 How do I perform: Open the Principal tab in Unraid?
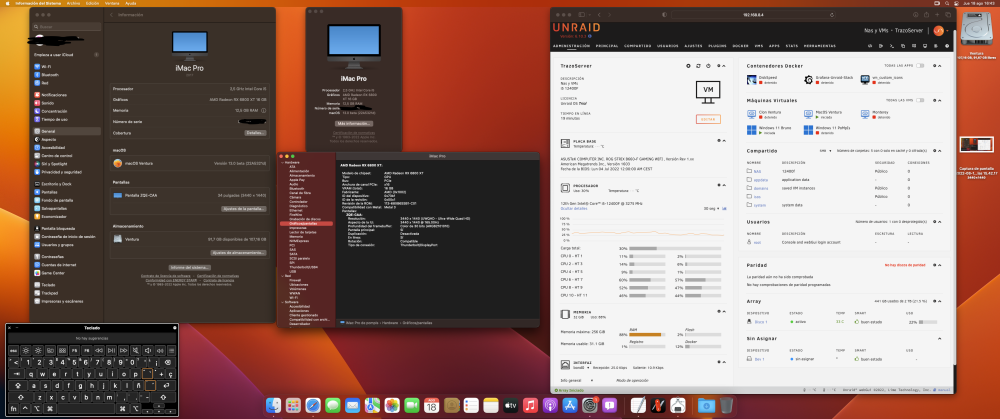[x=607, y=46]
